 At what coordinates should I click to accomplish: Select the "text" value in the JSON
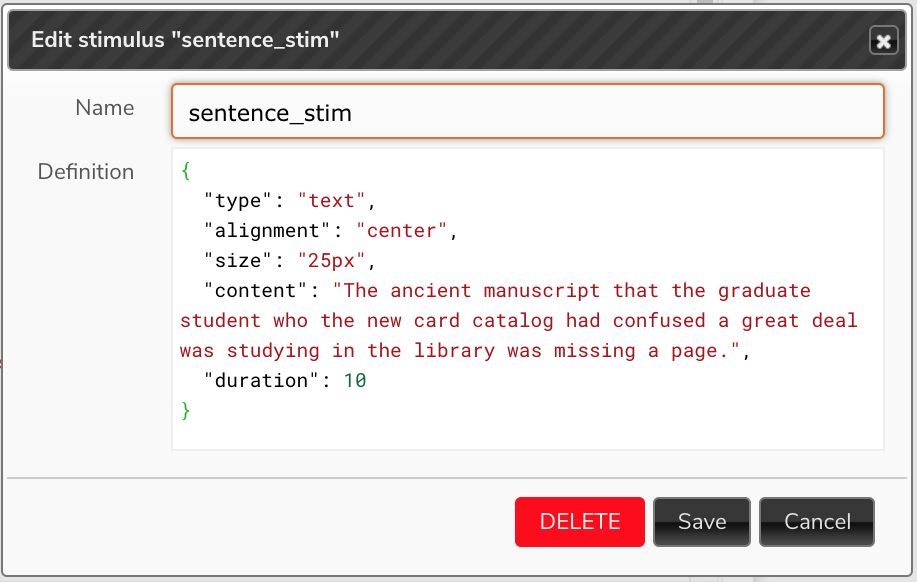[x=331, y=201]
